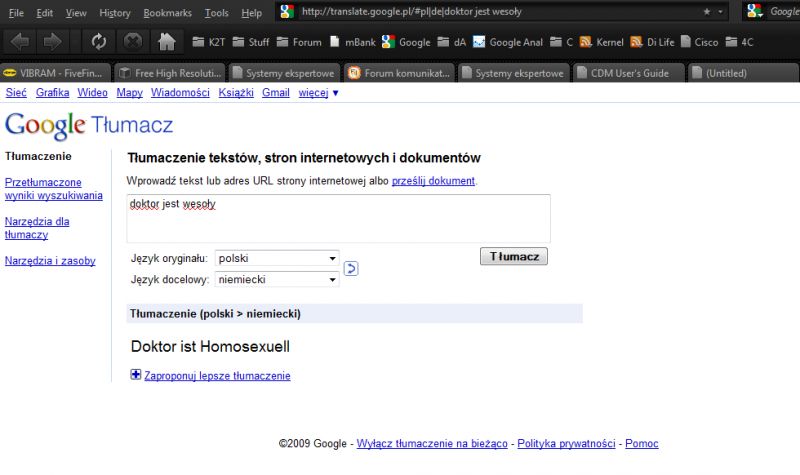Click the search engine icon in search box

(755, 11)
